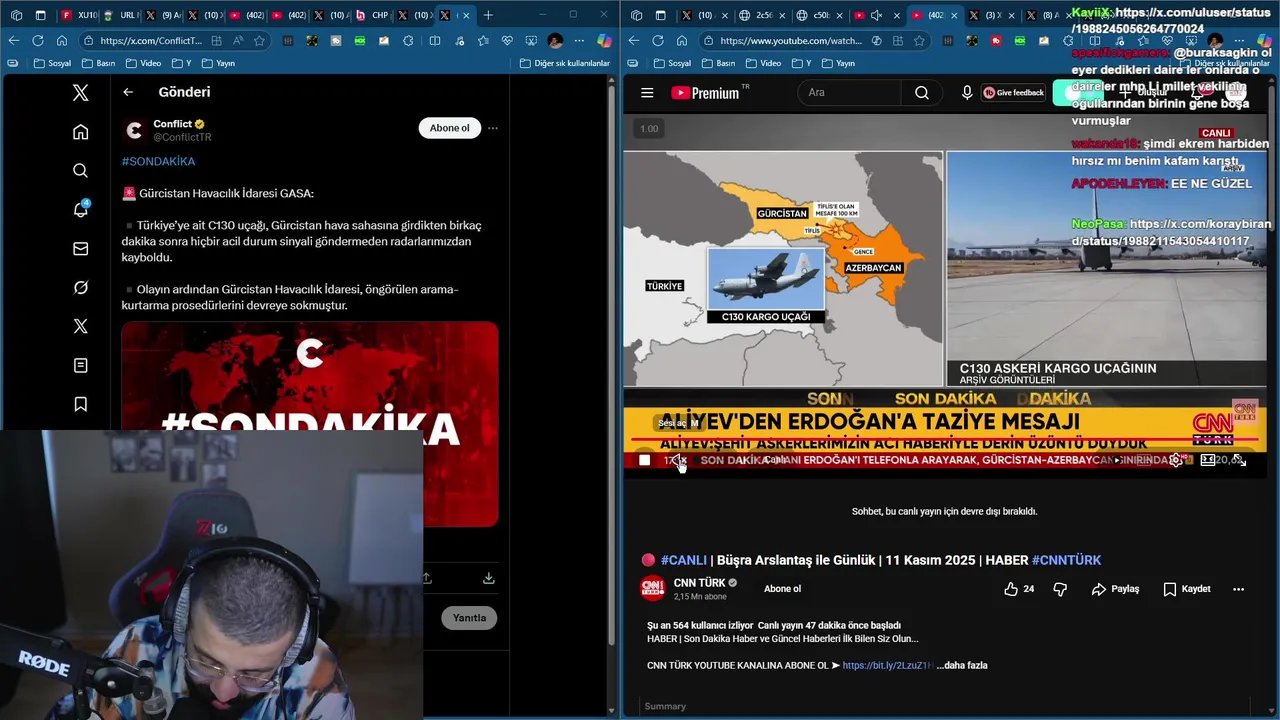
Task: Open the CNN TÜRK channel avatar
Action: point(652,589)
